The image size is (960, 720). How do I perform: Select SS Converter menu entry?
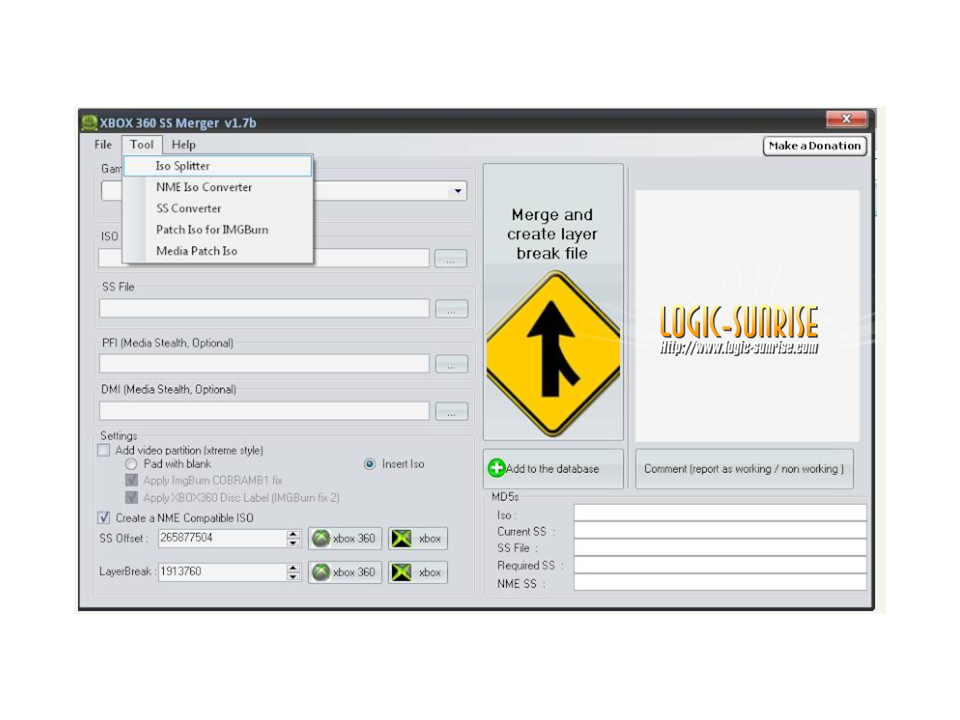tap(217, 209)
